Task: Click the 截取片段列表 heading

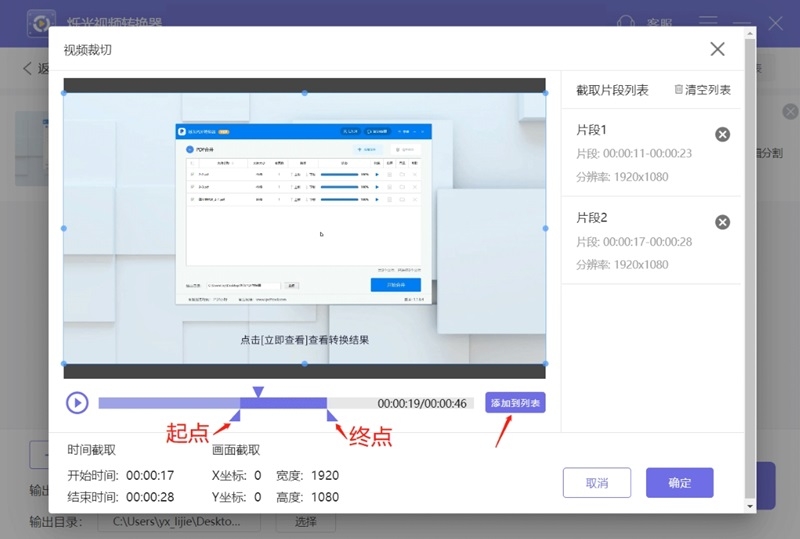Action: 612,90
